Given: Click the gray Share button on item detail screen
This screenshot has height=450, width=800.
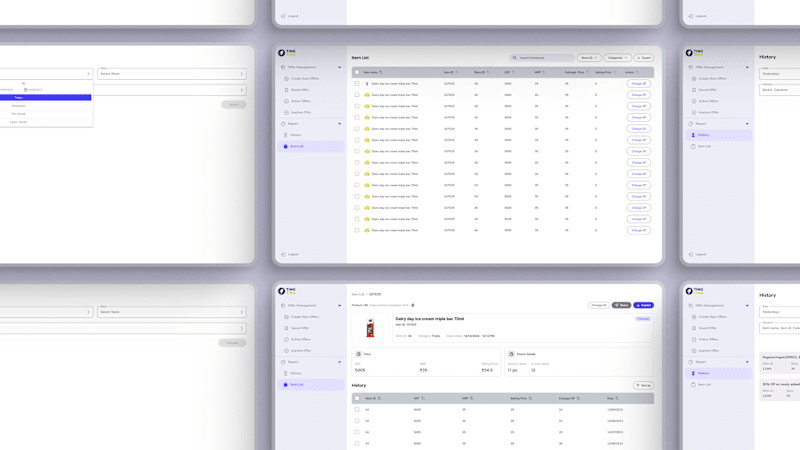Looking at the screenshot, I should [621, 305].
